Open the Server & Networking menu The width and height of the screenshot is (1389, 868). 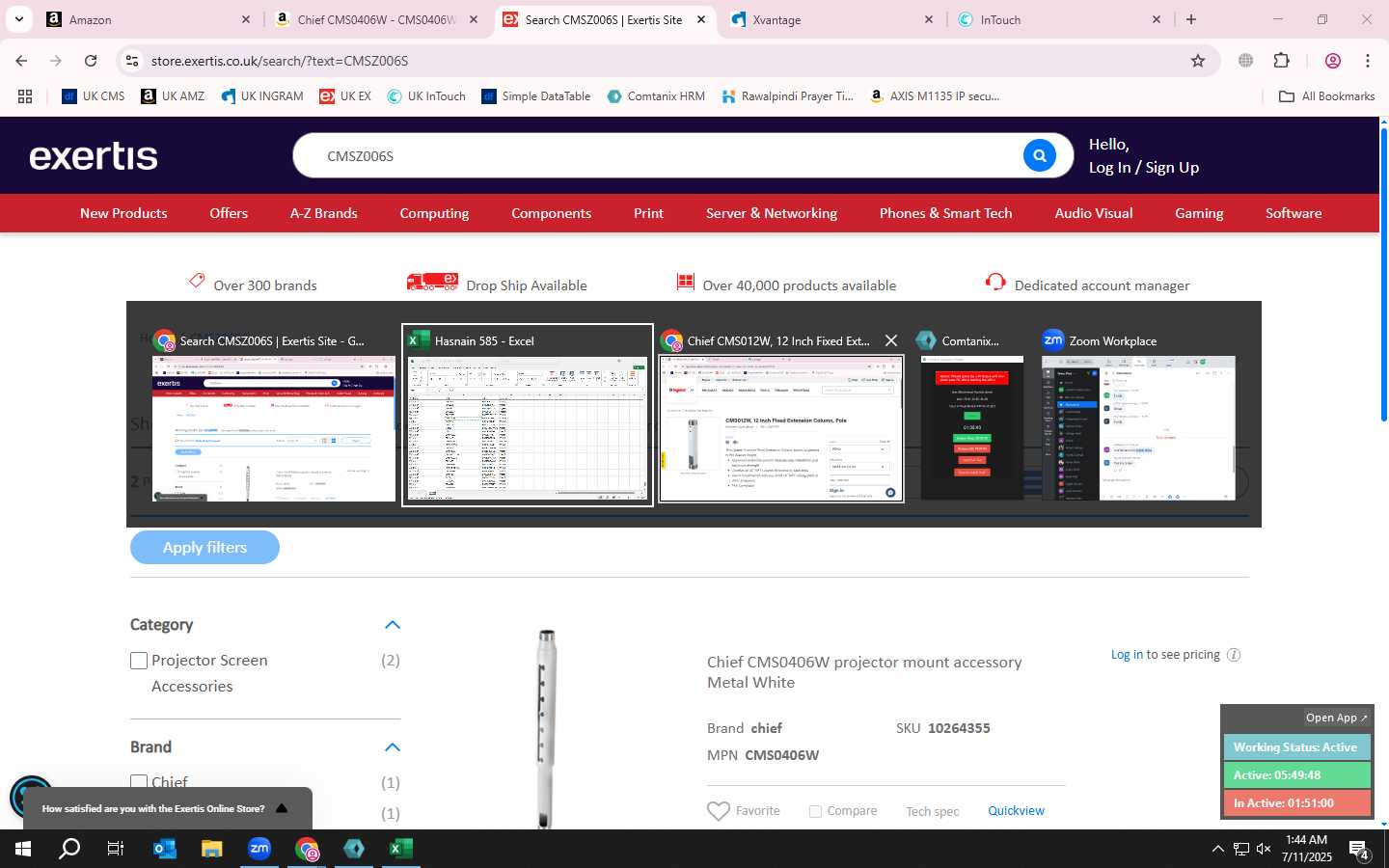click(x=772, y=213)
